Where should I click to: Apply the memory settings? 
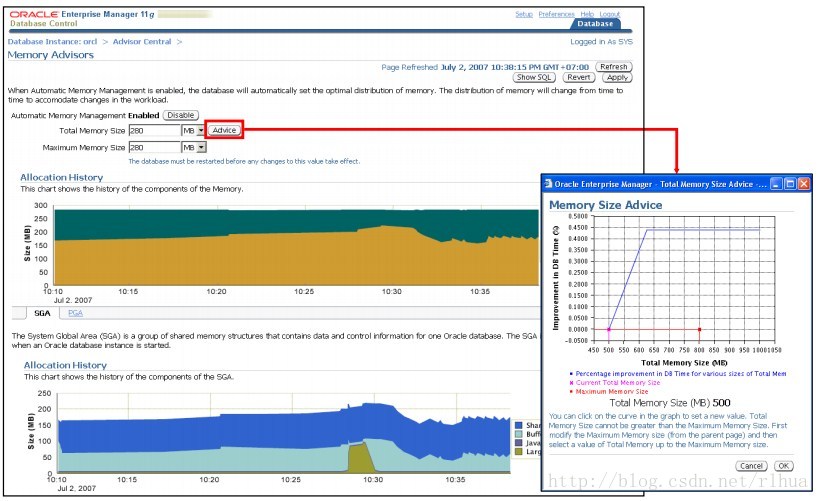click(x=617, y=77)
